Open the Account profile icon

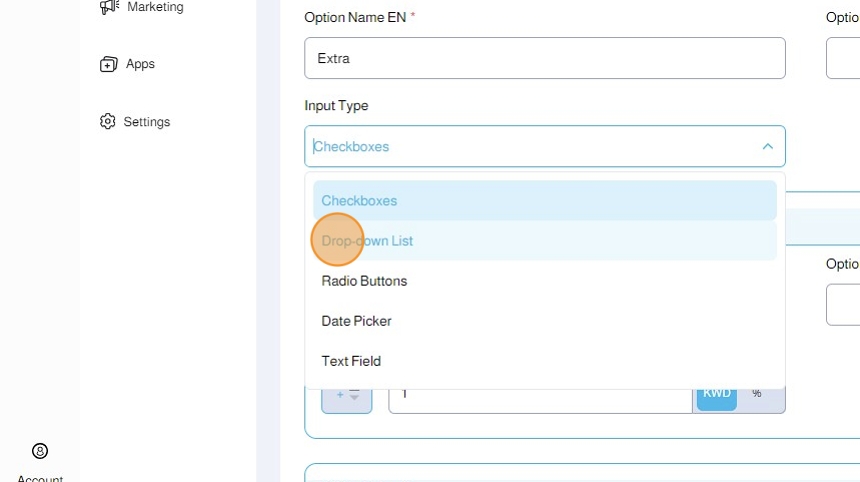(x=40, y=451)
